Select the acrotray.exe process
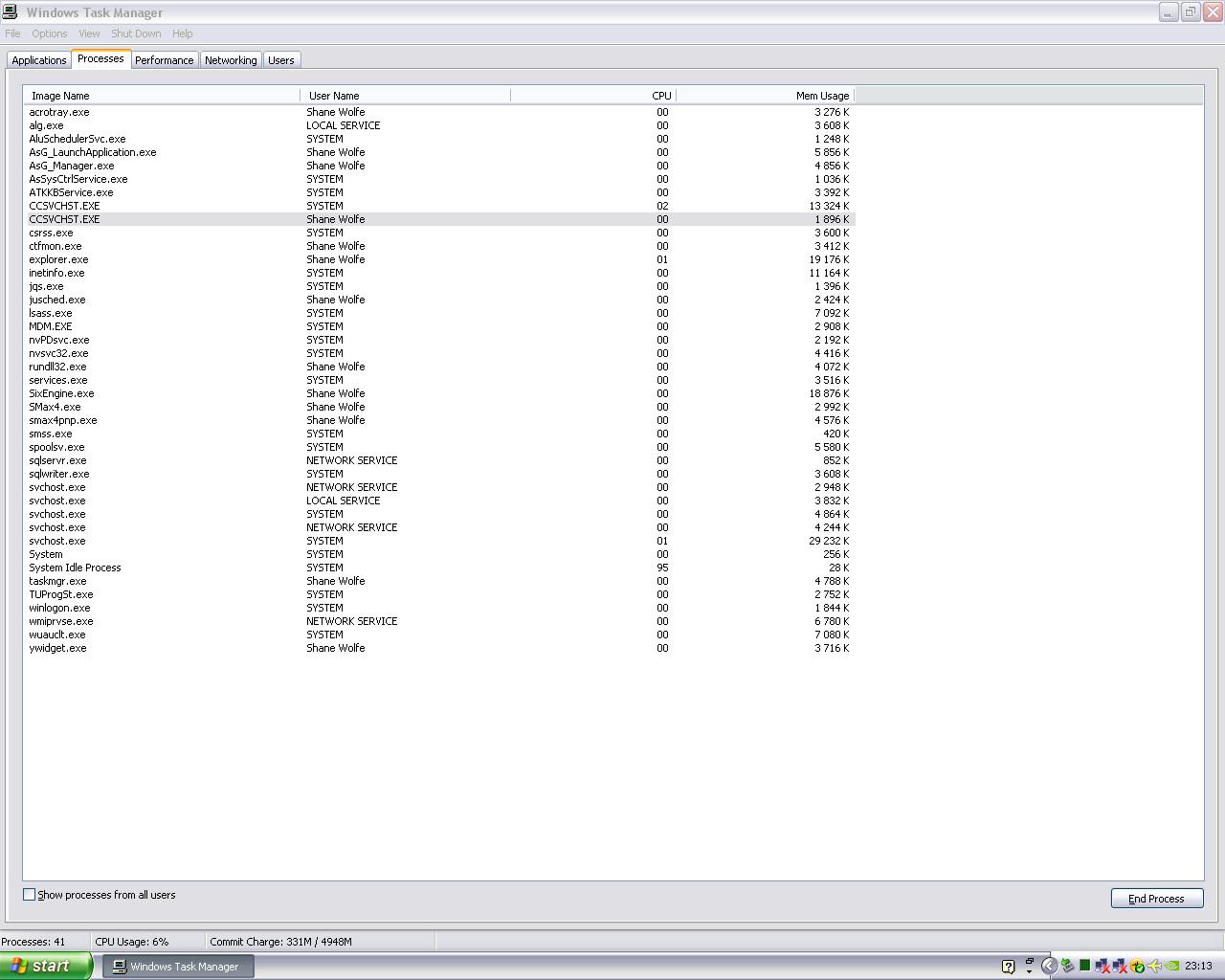Viewport: 1225px width, 980px height. 439,112
